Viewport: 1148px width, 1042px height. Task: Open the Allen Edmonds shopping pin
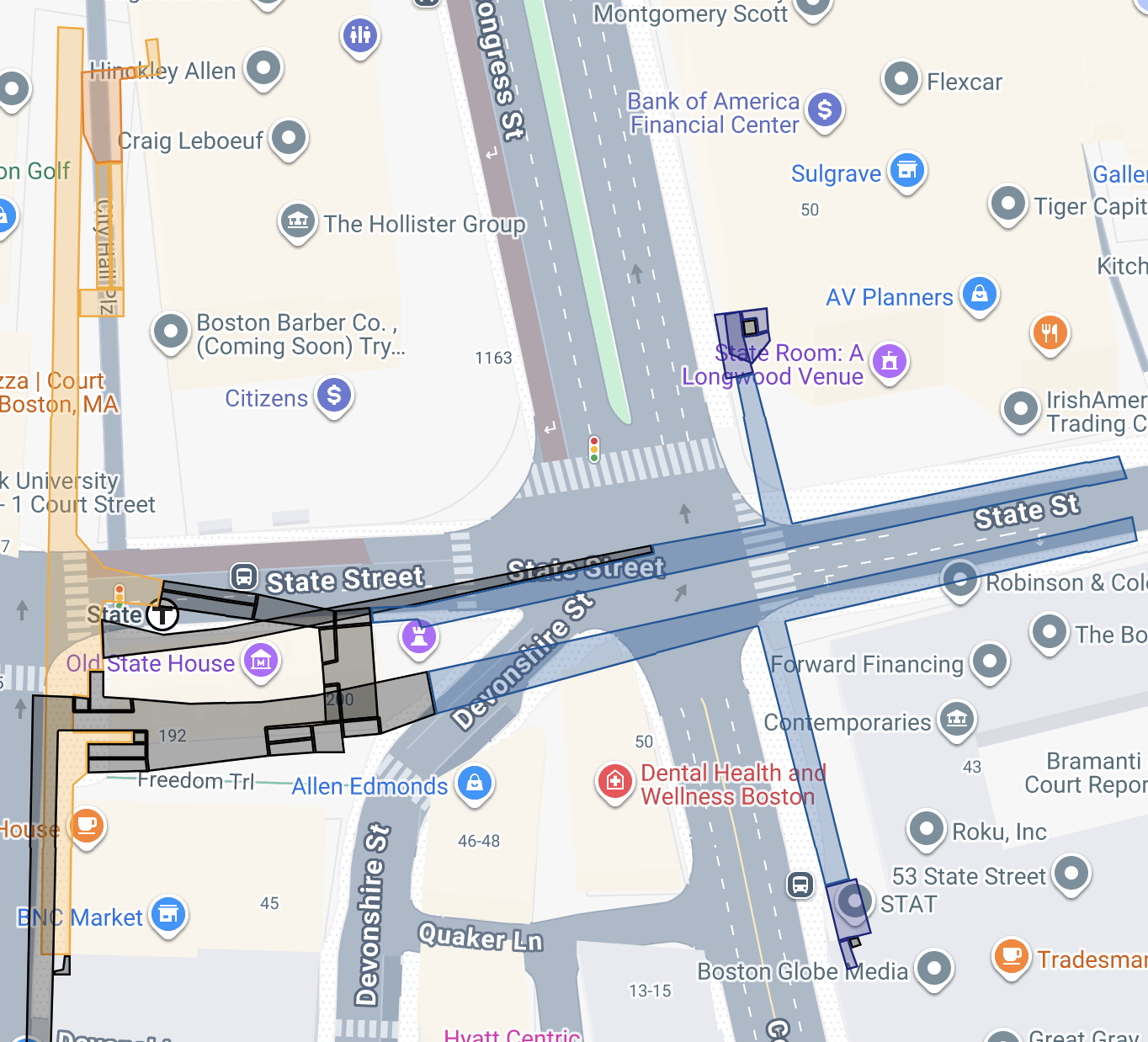tap(474, 784)
